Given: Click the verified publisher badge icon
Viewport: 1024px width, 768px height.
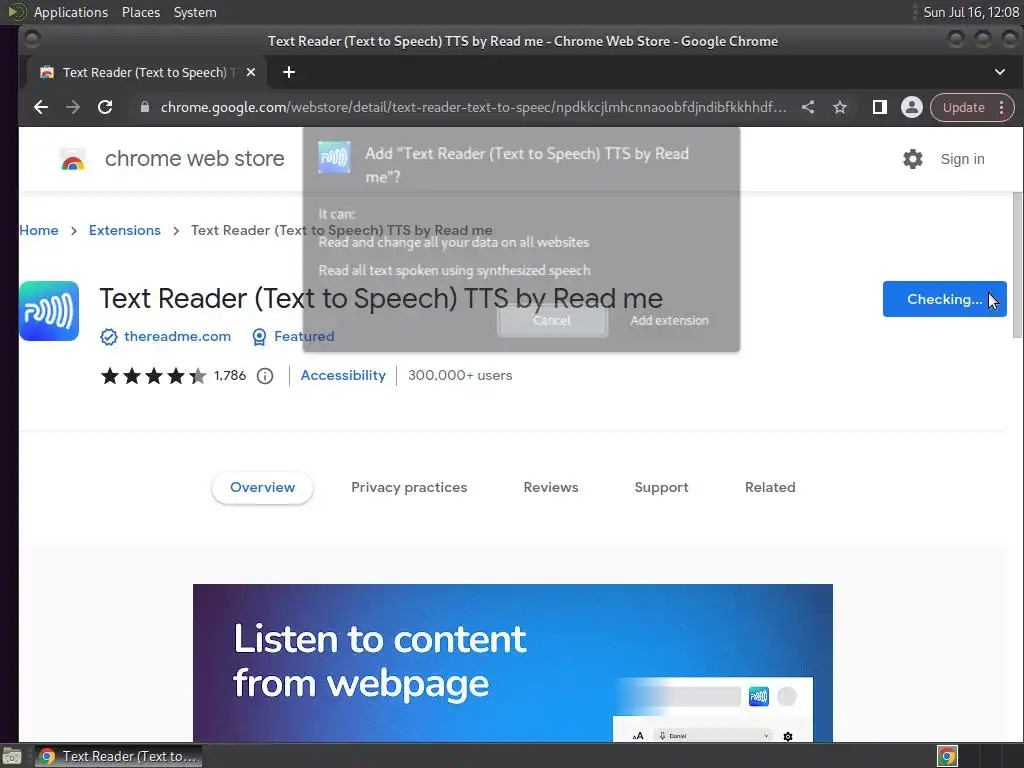Looking at the screenshot, I should [x=108, y=336].
